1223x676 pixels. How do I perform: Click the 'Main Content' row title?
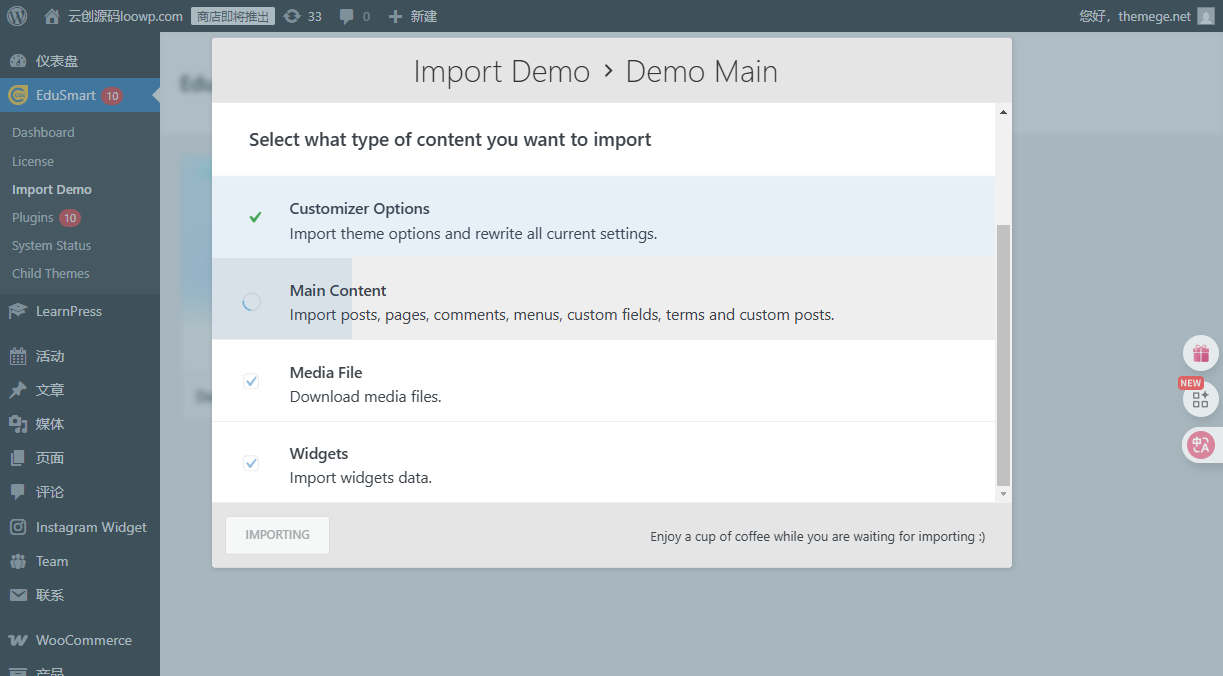tap(338, 290)
